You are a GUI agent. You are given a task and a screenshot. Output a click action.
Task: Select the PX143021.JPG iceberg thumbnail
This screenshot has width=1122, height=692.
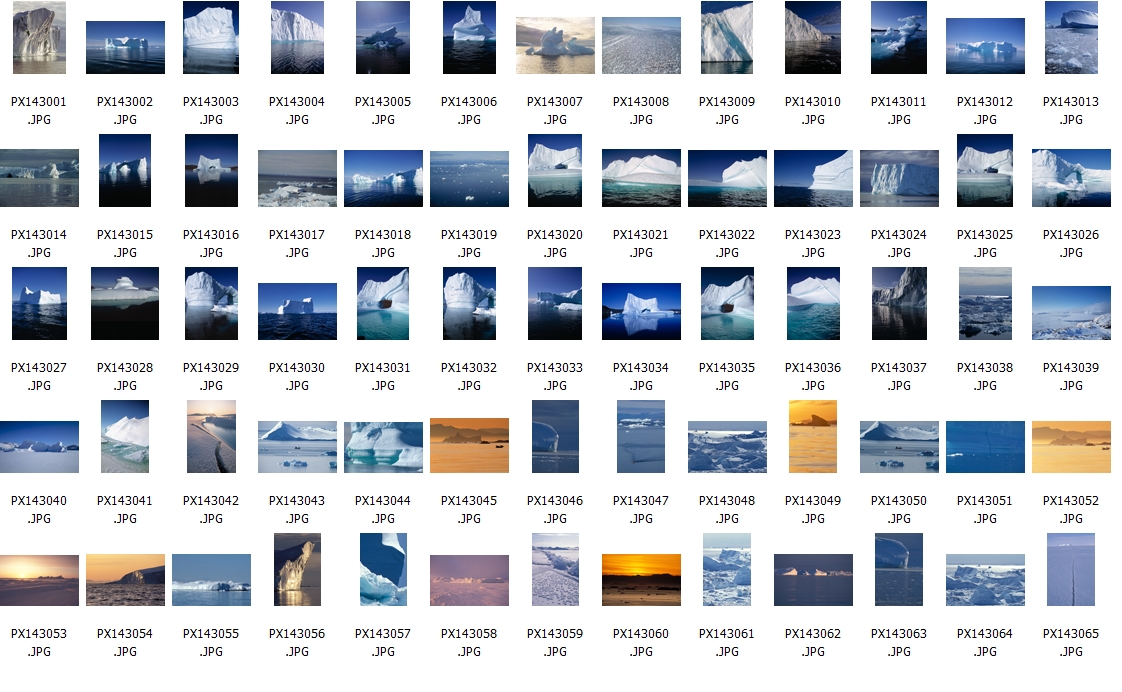(641, 178)
